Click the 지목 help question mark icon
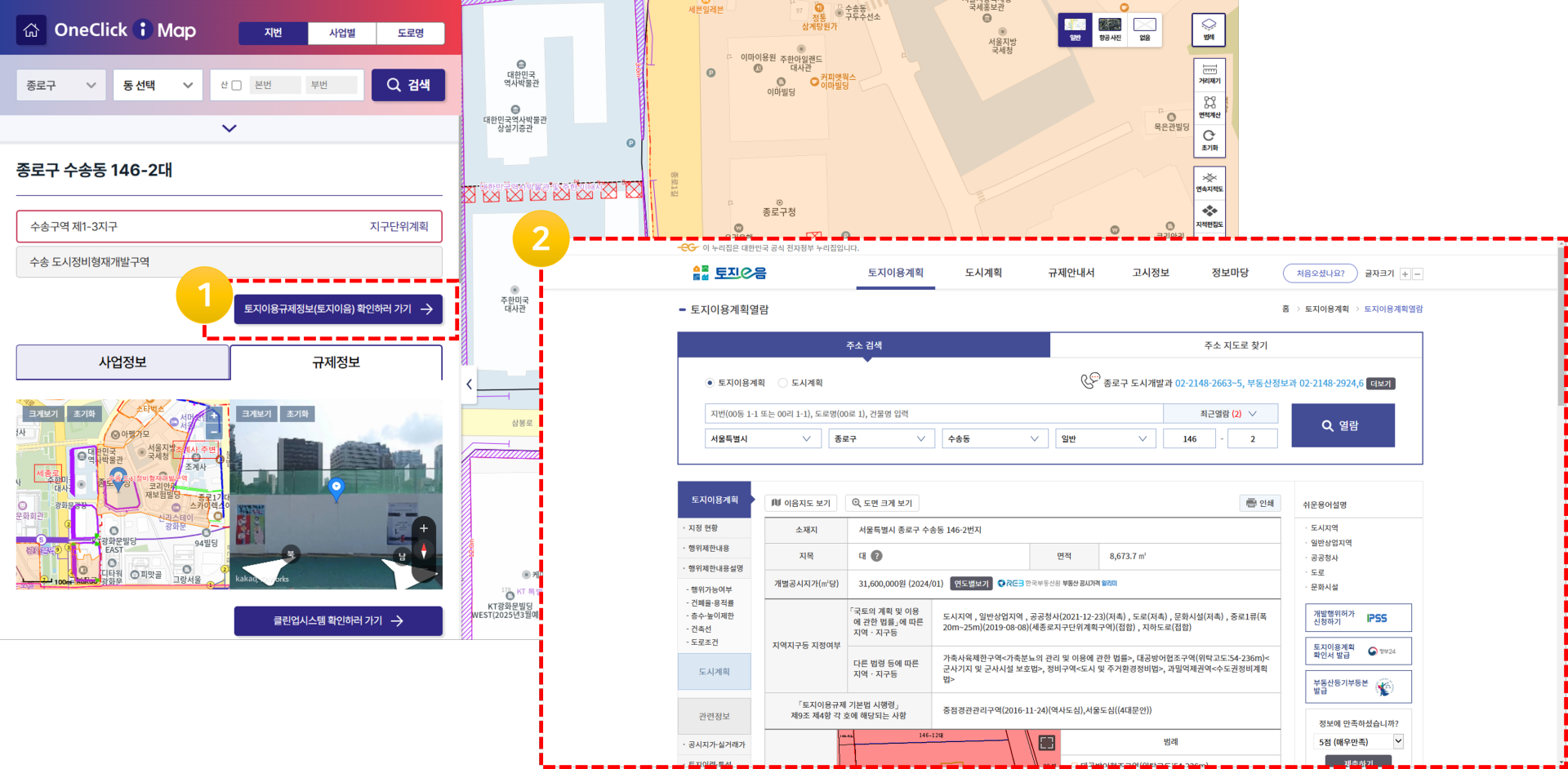The width and height of the screenshot is (1568, 769). [x=876, y=556]
